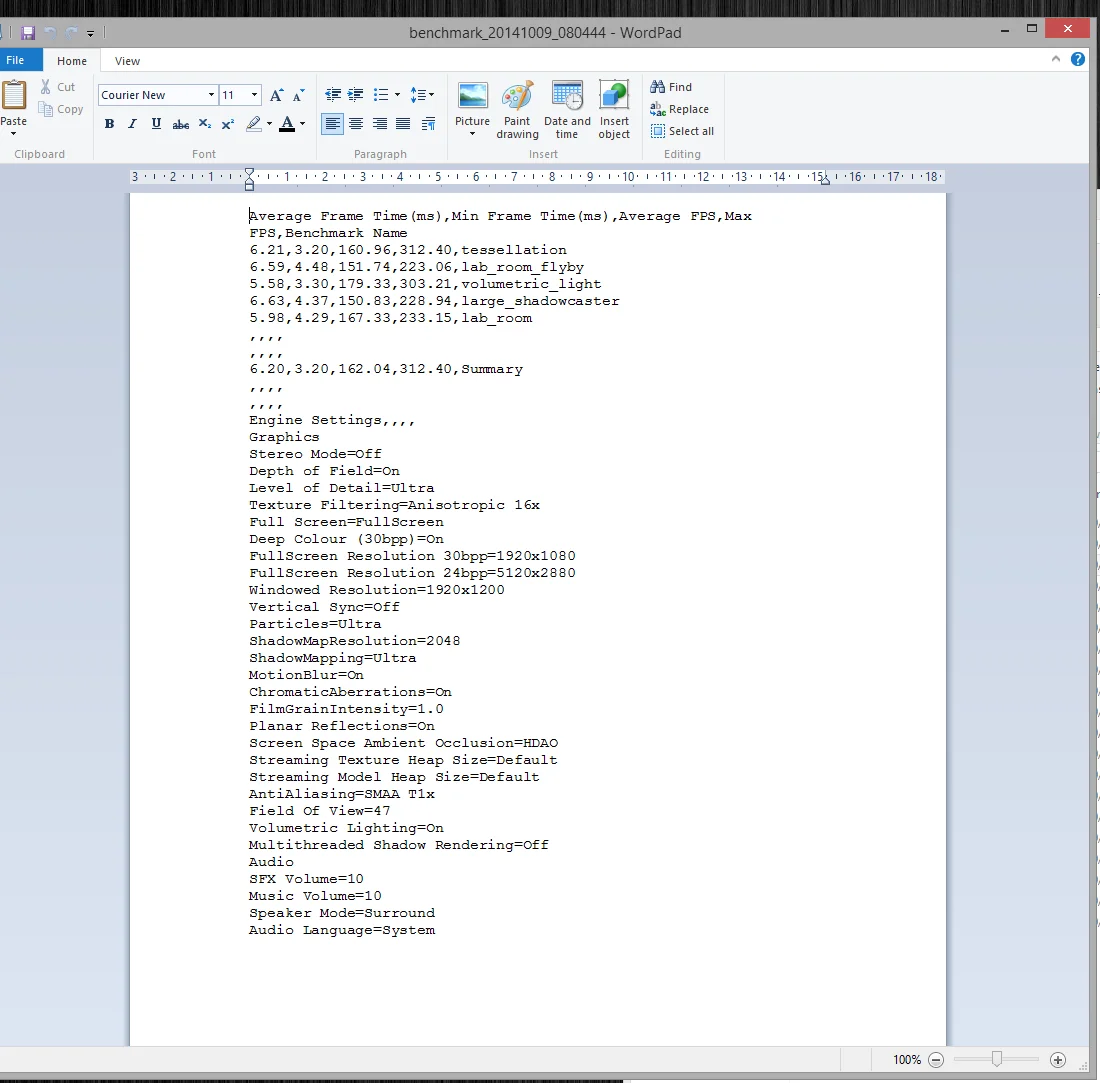Click Select all button
This screenshot has width=1100, height=1083.
click(682, 131)
